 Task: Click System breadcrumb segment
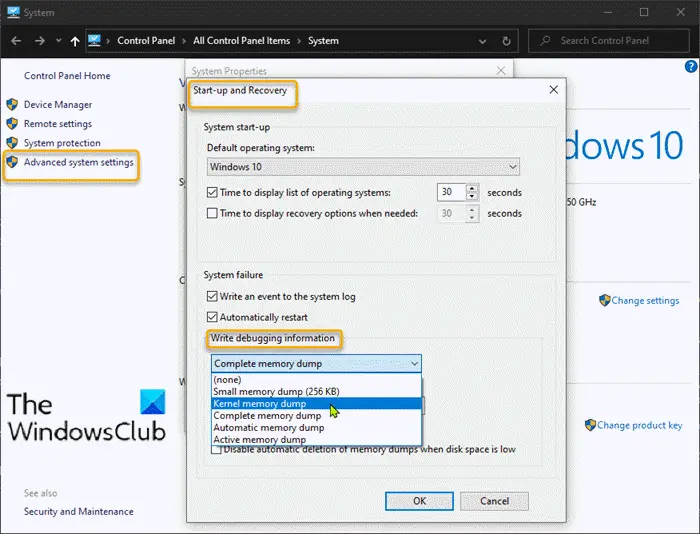[323, 41]
